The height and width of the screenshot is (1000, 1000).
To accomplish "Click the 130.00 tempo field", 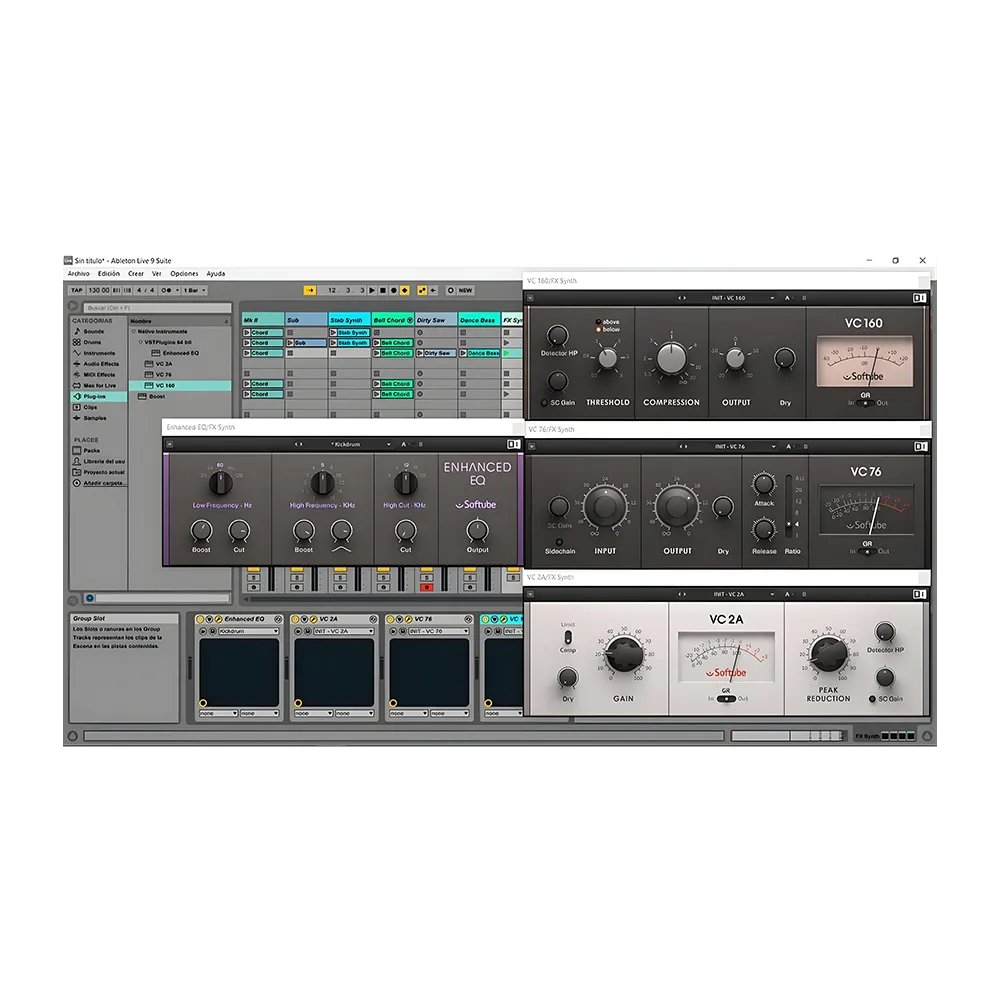I will pos(98,290).
